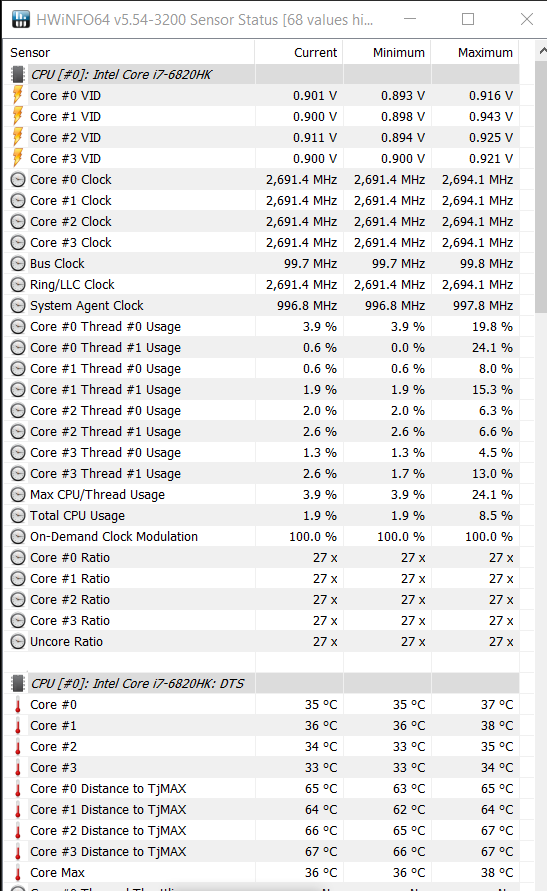
Task: Click clock icon next to Bus Clock
Action: click(x=18, y=264)
